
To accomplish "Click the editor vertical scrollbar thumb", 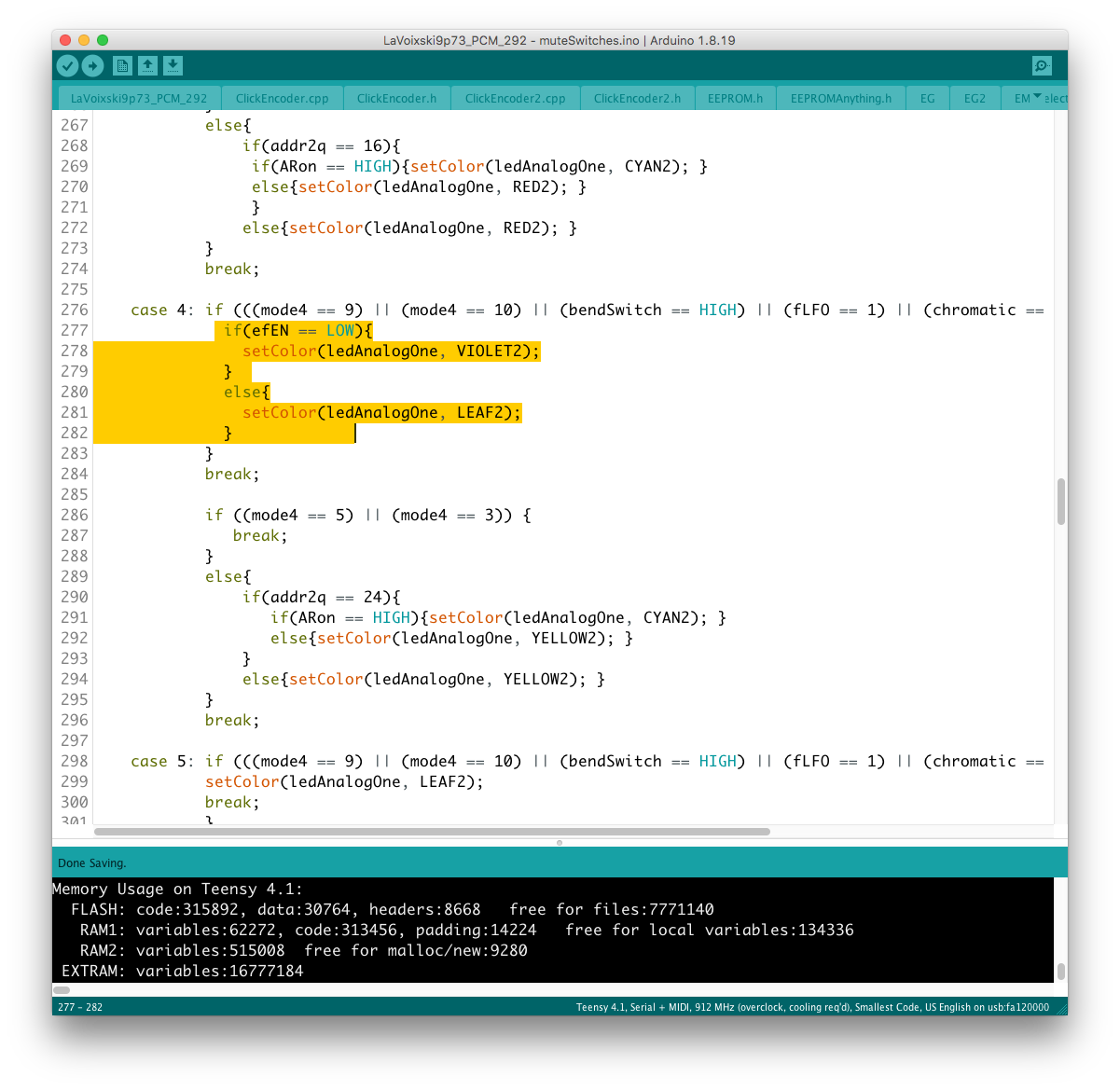I will [1060, 502].
